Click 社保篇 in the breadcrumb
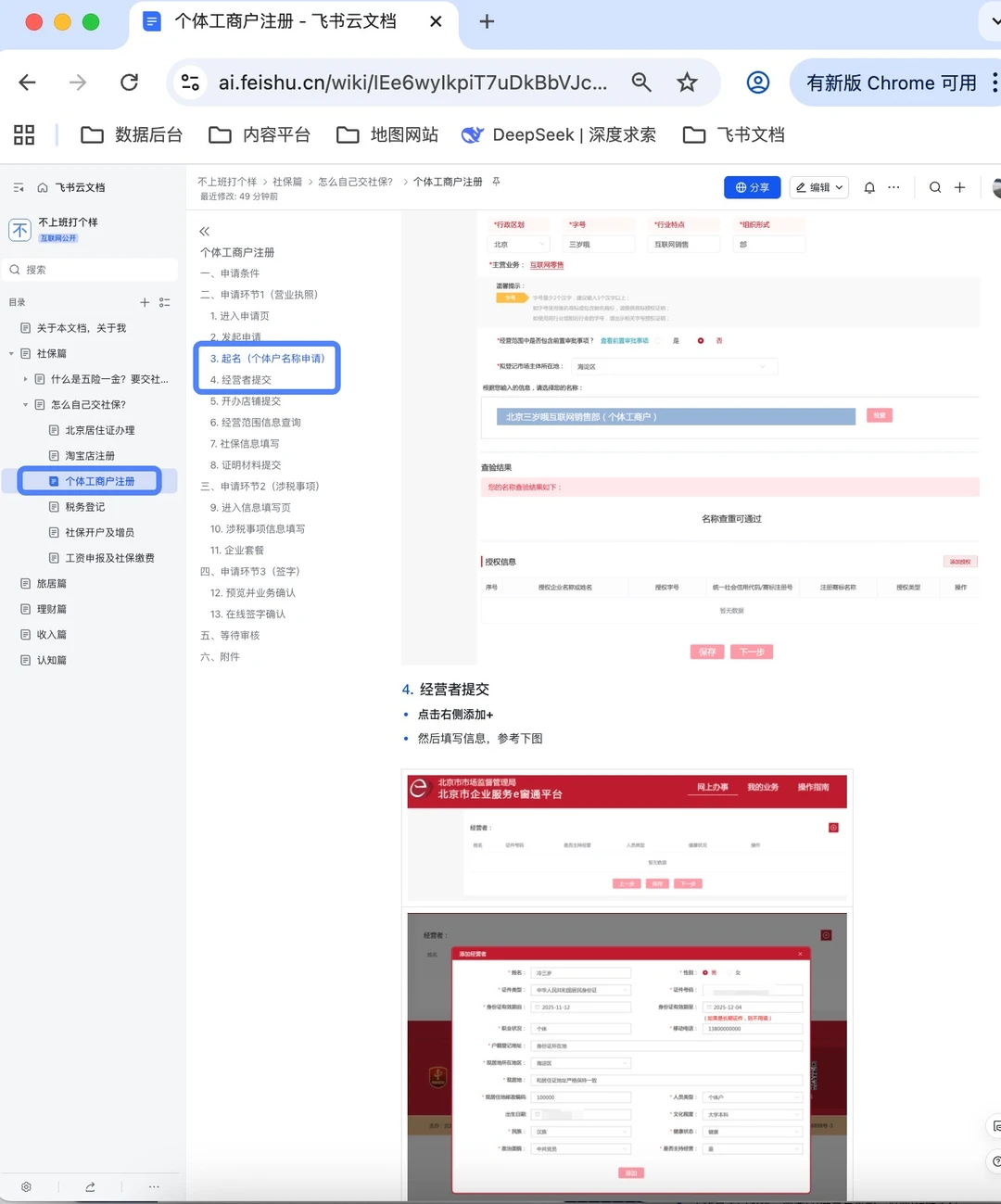 tap(287, 182)
